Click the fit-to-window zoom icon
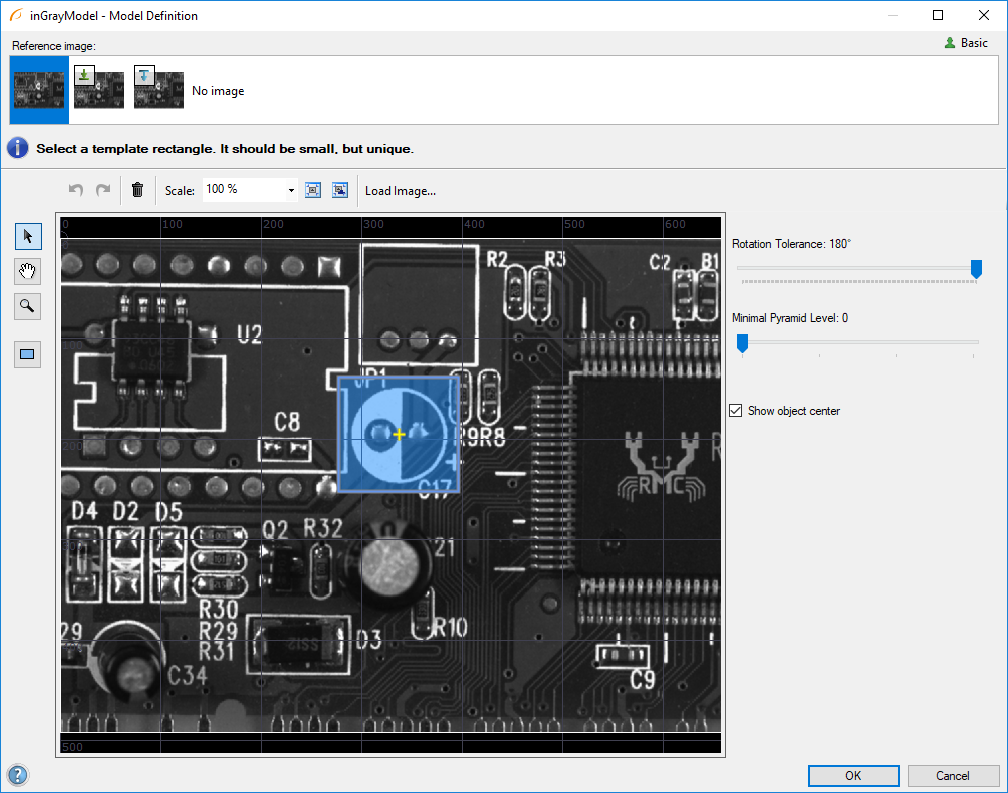1008x793 pixels. [x=313, y=190]
